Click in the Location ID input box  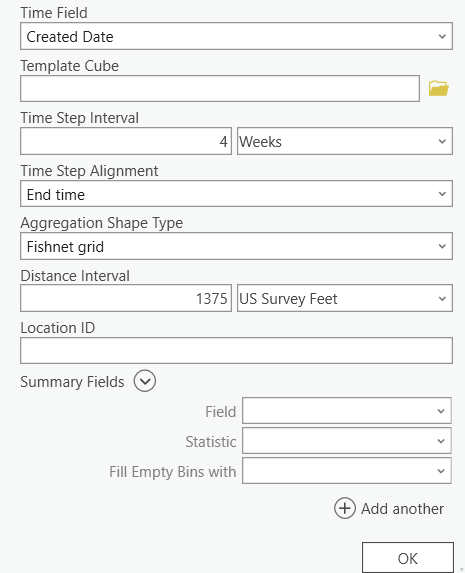coord(236,350)
